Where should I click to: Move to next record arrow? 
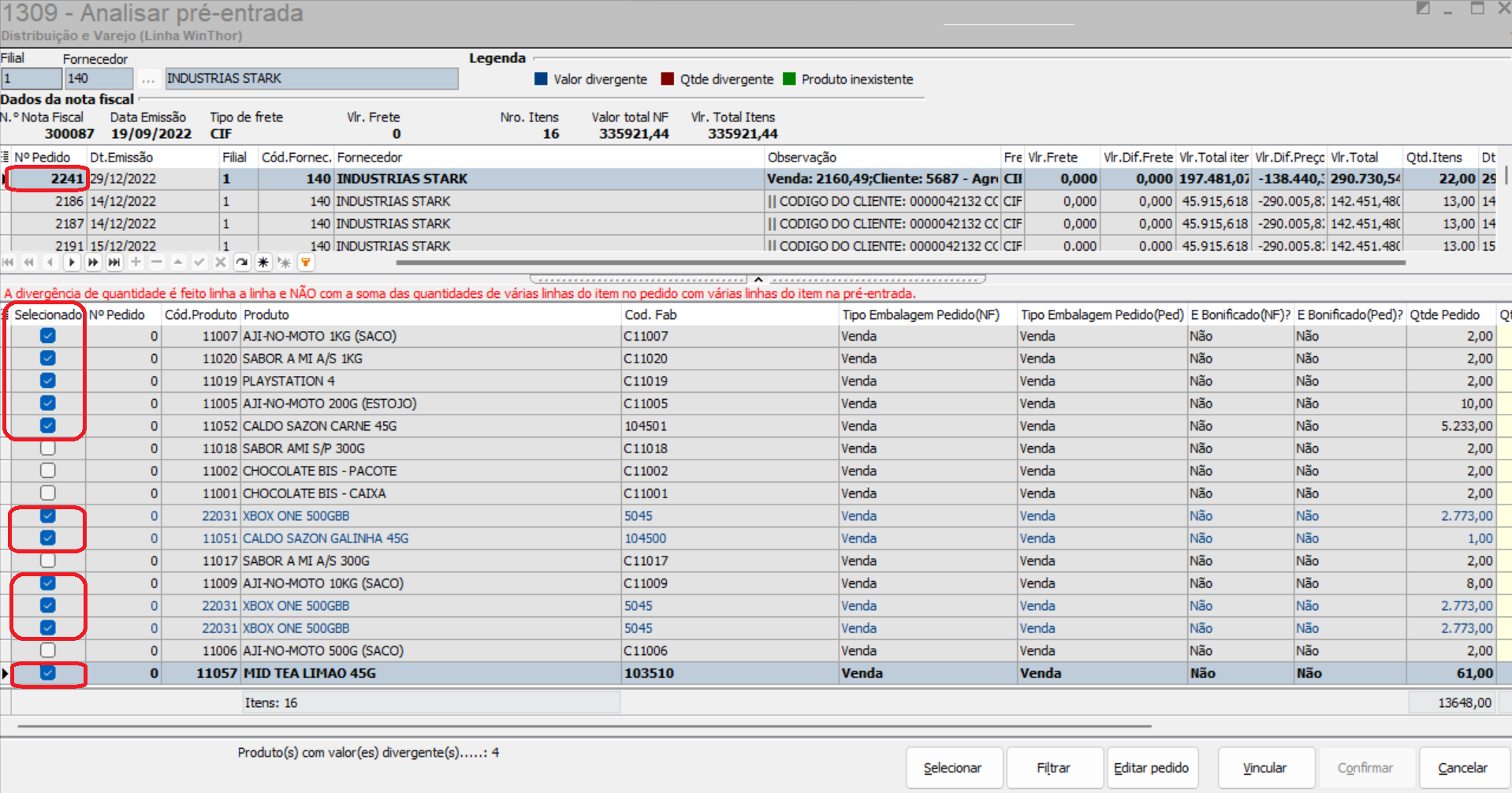click(72, 262)
